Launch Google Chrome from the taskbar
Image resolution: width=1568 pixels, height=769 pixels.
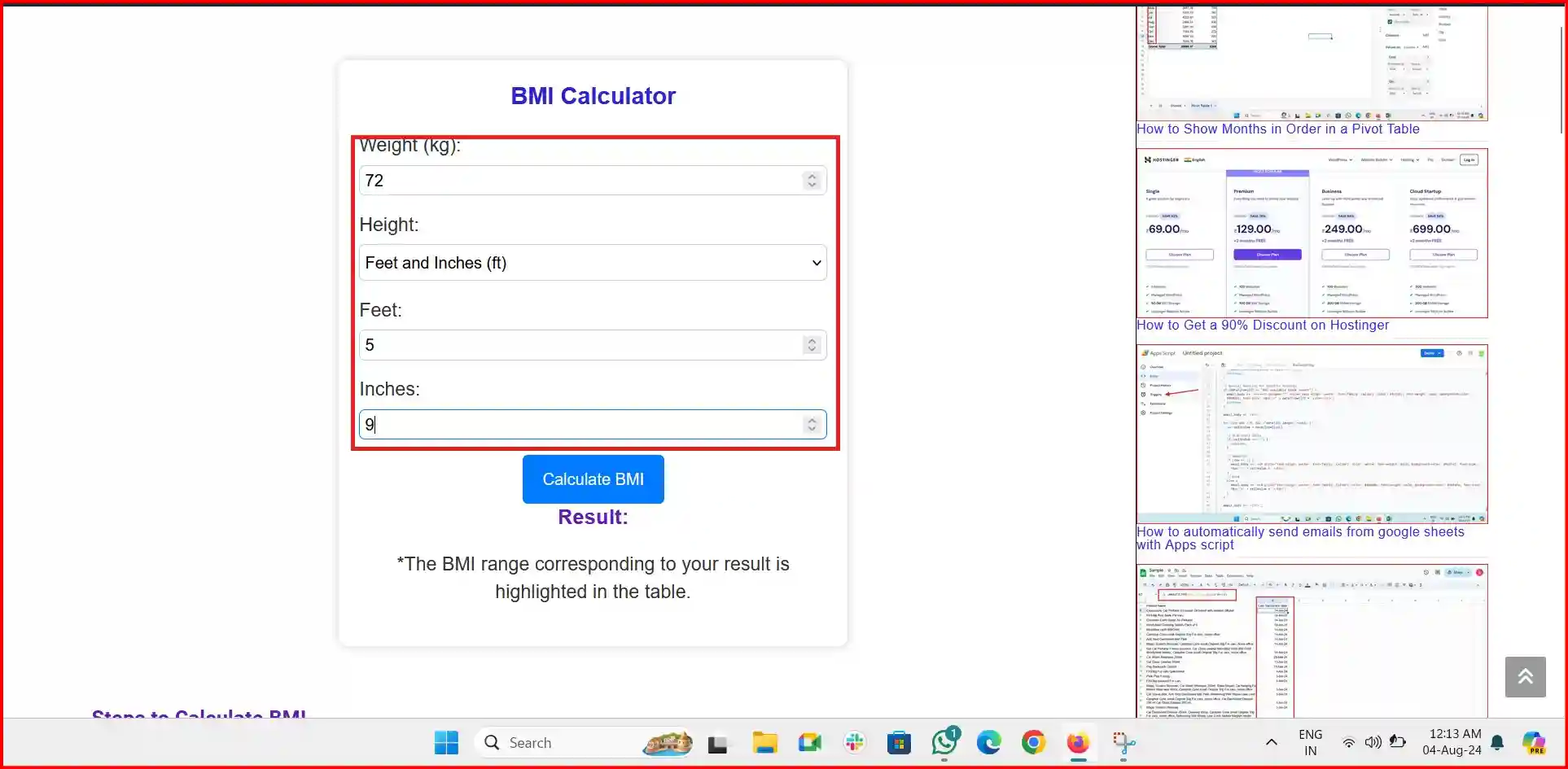click(1033, 743)
